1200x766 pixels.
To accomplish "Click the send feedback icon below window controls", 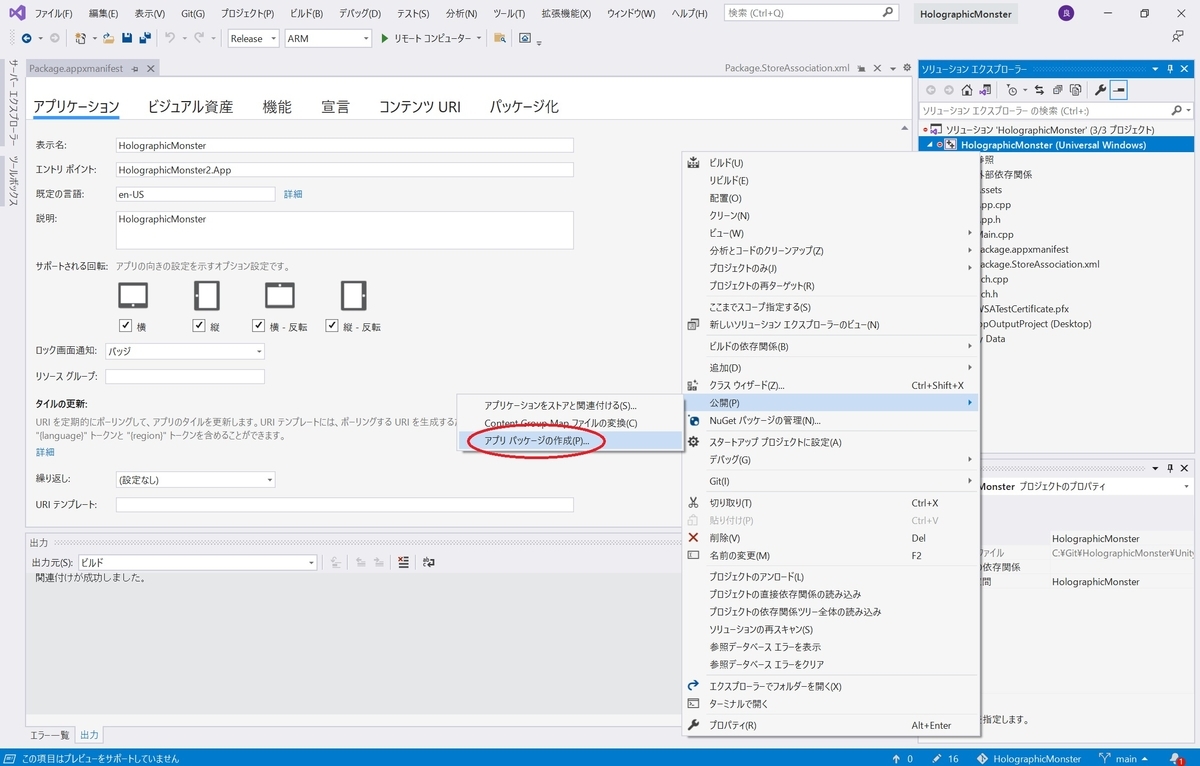I will point(1178,37).
